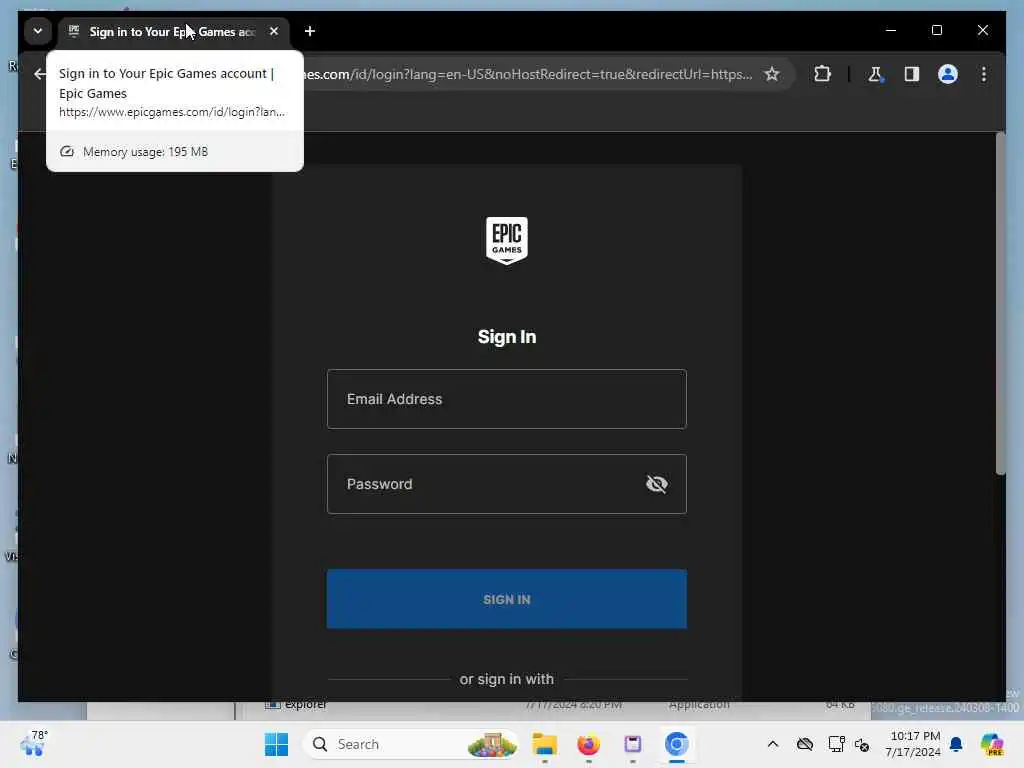Click the muted volume tray icon

pos(862,744)
